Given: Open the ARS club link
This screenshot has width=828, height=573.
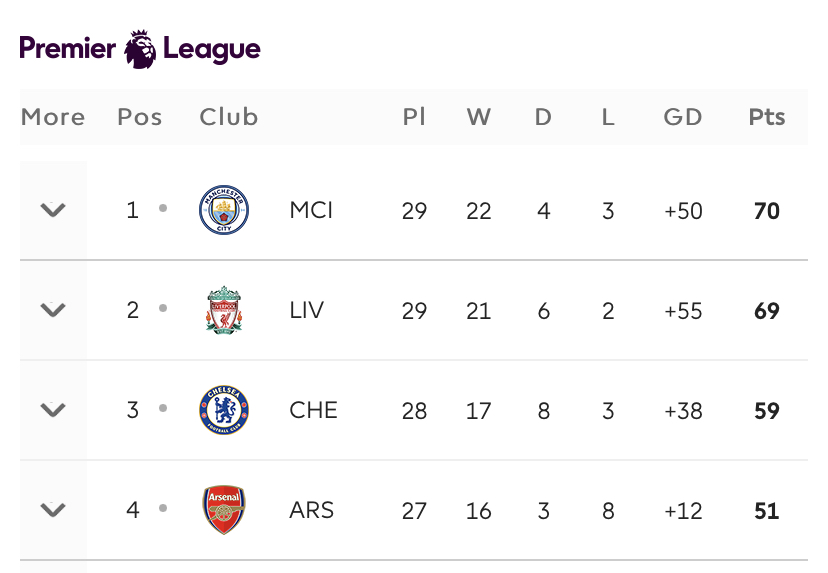Looking at the screenshot, I should point(312,510).
